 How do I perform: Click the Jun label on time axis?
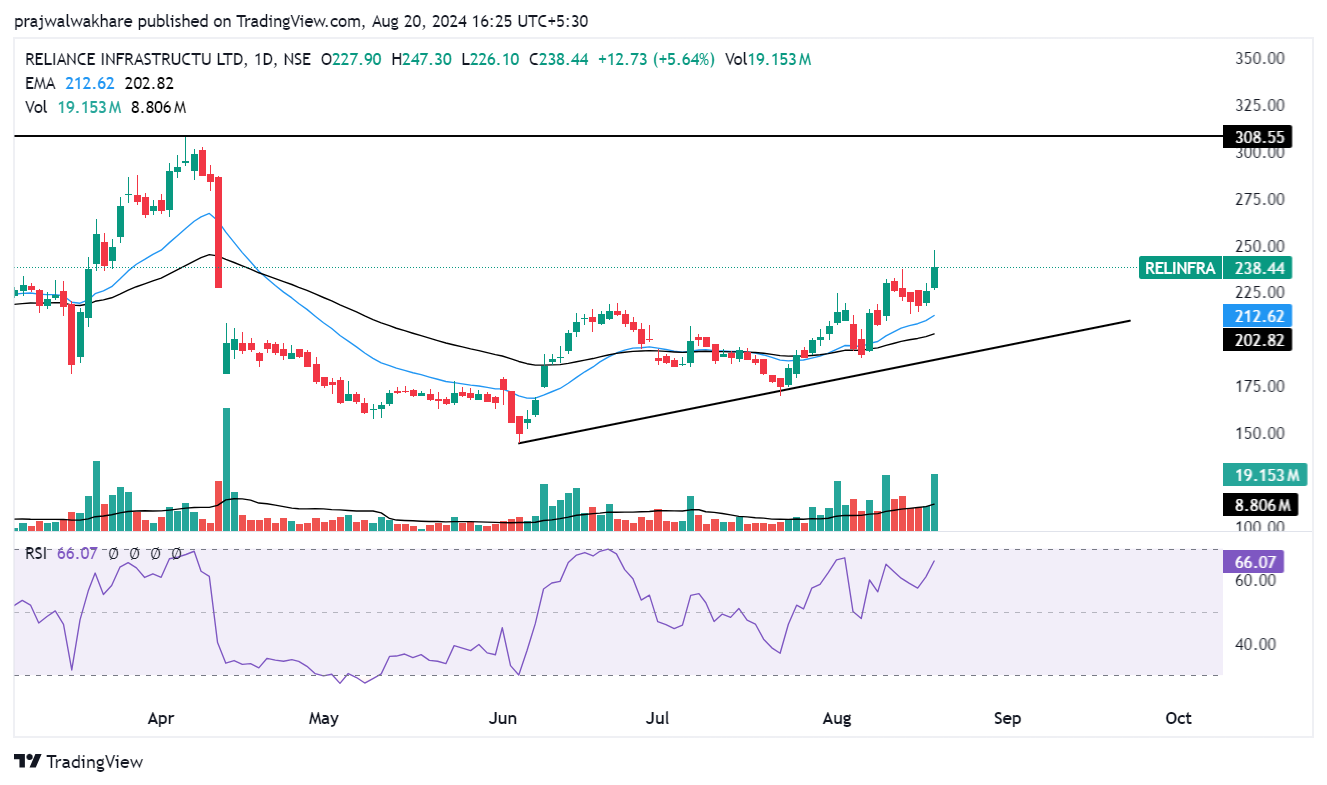503,718
